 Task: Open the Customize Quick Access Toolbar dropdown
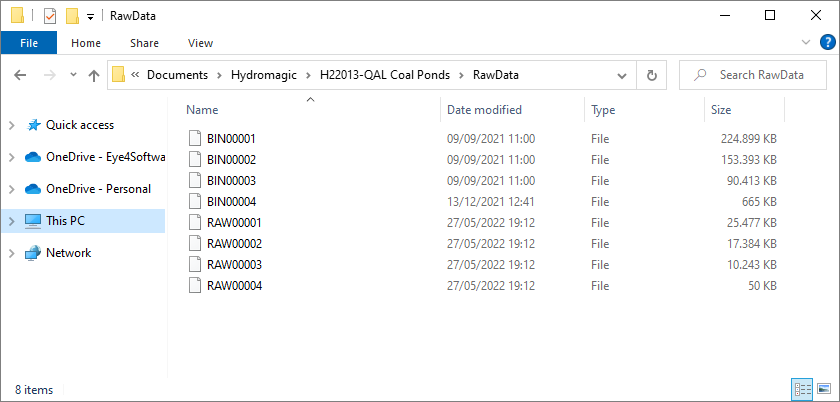[90, 16]
